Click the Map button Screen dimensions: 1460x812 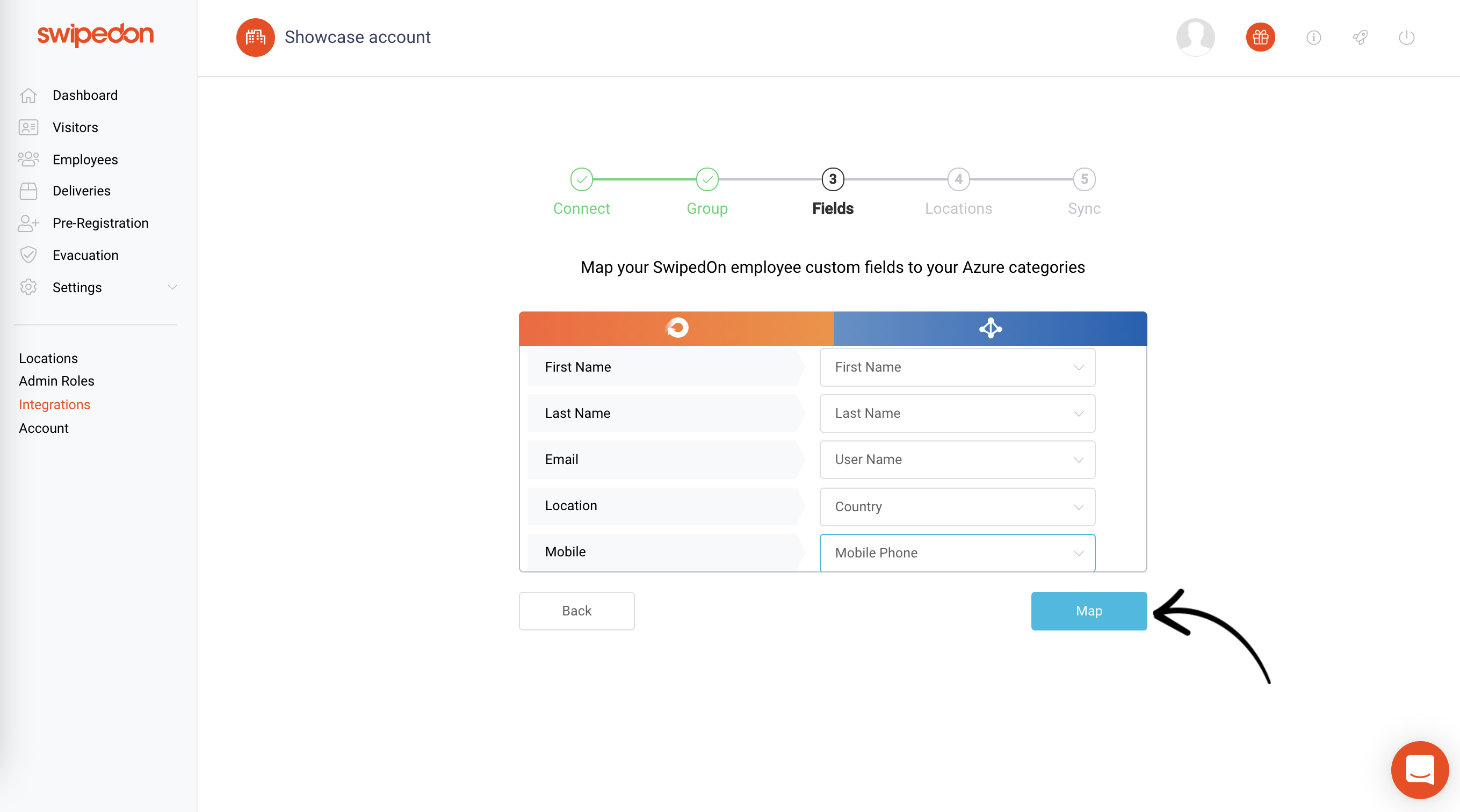point(1089,611)
